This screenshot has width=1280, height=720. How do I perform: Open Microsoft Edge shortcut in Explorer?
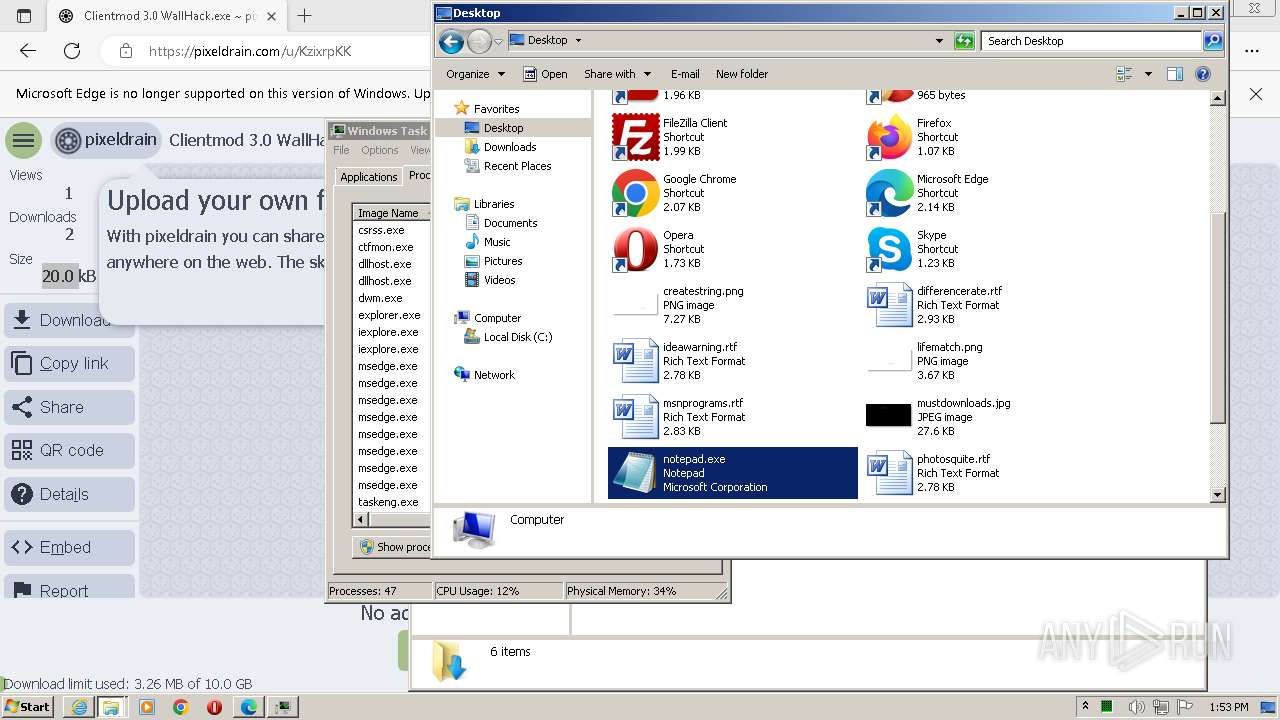coord(889,193)
